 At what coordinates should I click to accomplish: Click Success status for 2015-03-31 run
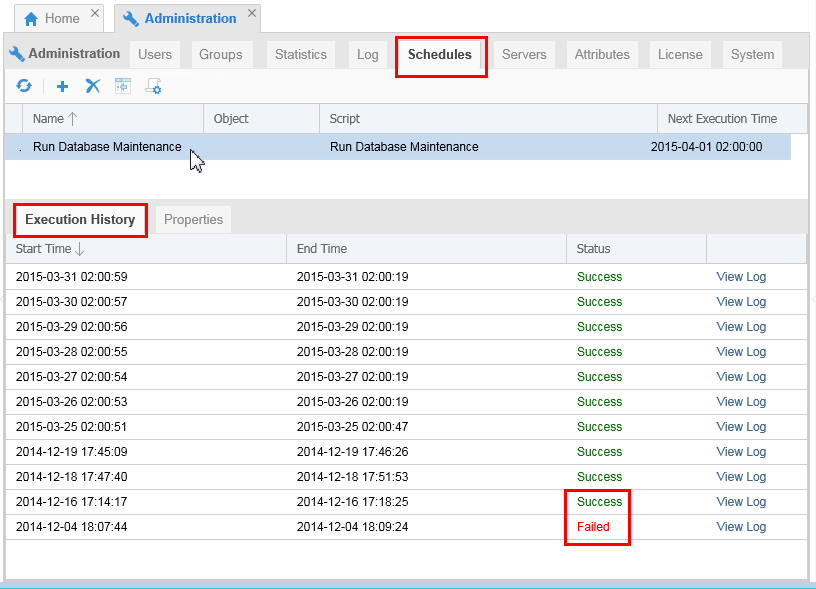[x=600, y=277]
